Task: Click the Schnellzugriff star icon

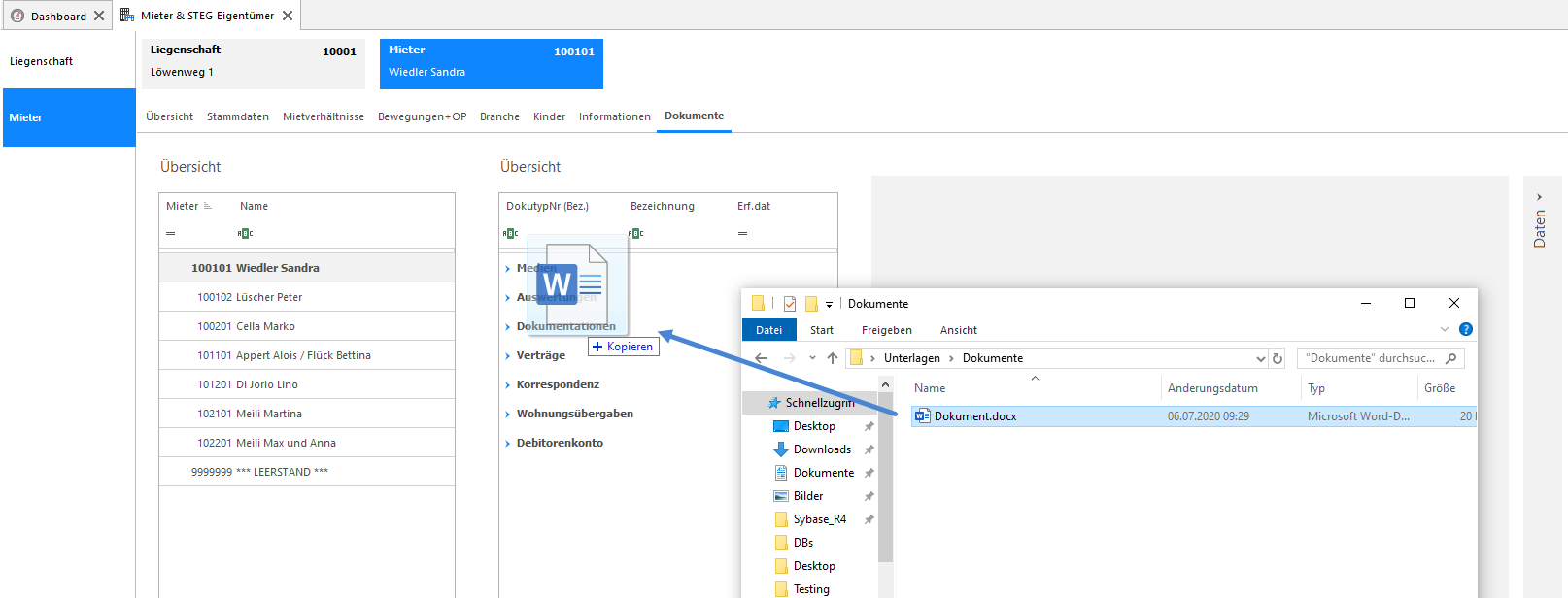Action: [774, 402]
